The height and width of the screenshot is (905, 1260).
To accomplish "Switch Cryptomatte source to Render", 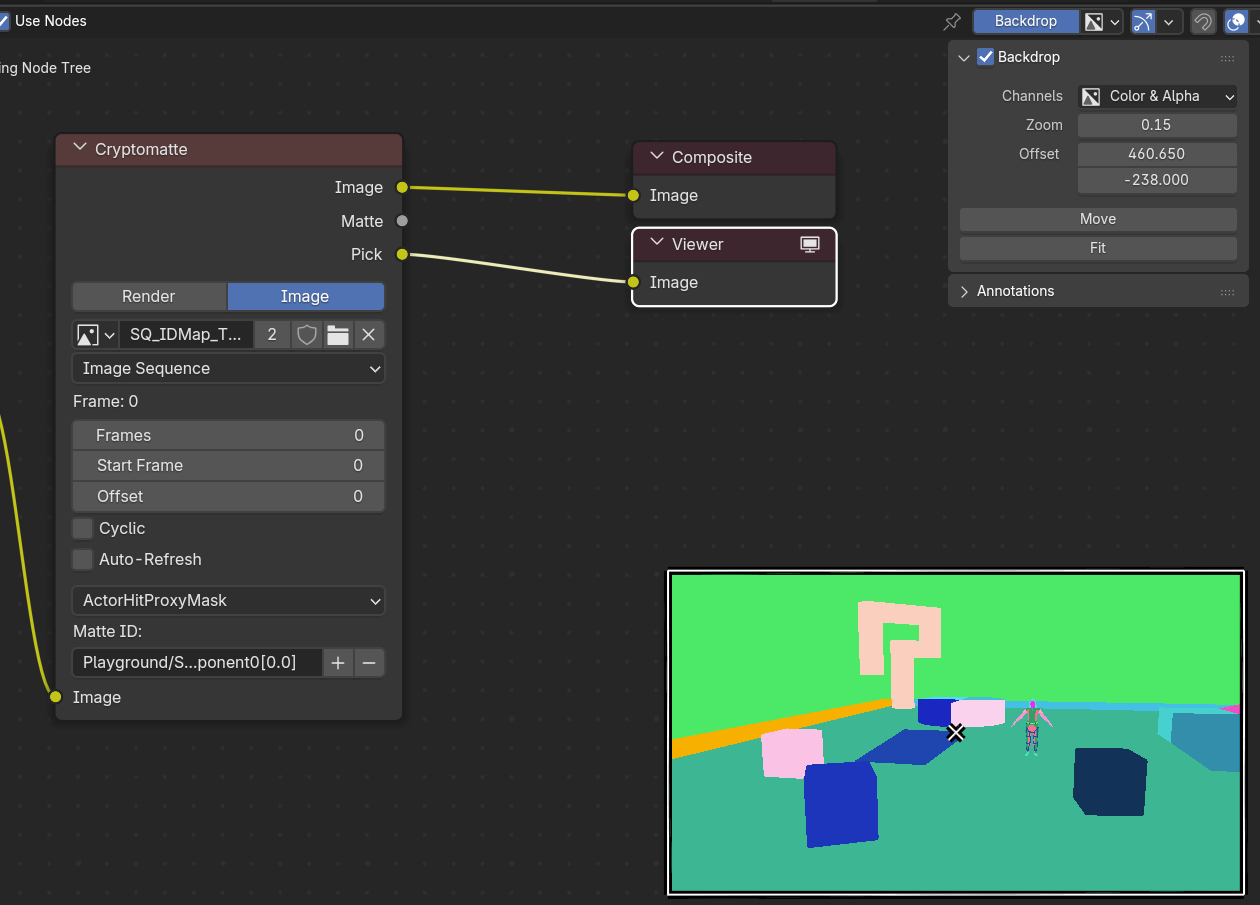I will point(149,296).
